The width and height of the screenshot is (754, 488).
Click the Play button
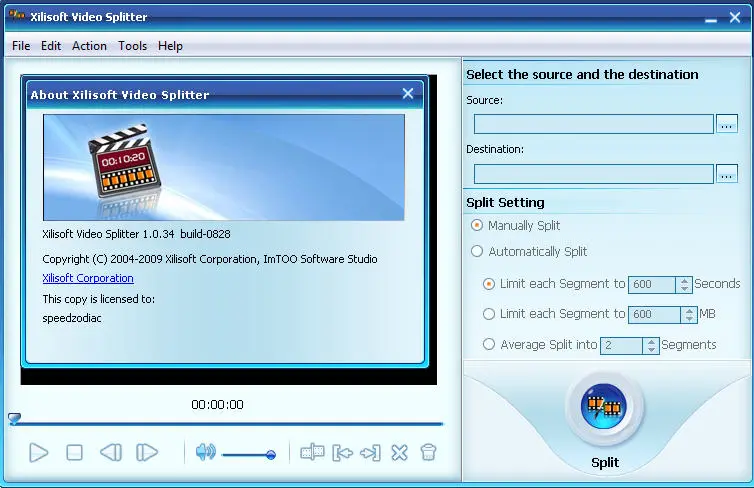38,452
